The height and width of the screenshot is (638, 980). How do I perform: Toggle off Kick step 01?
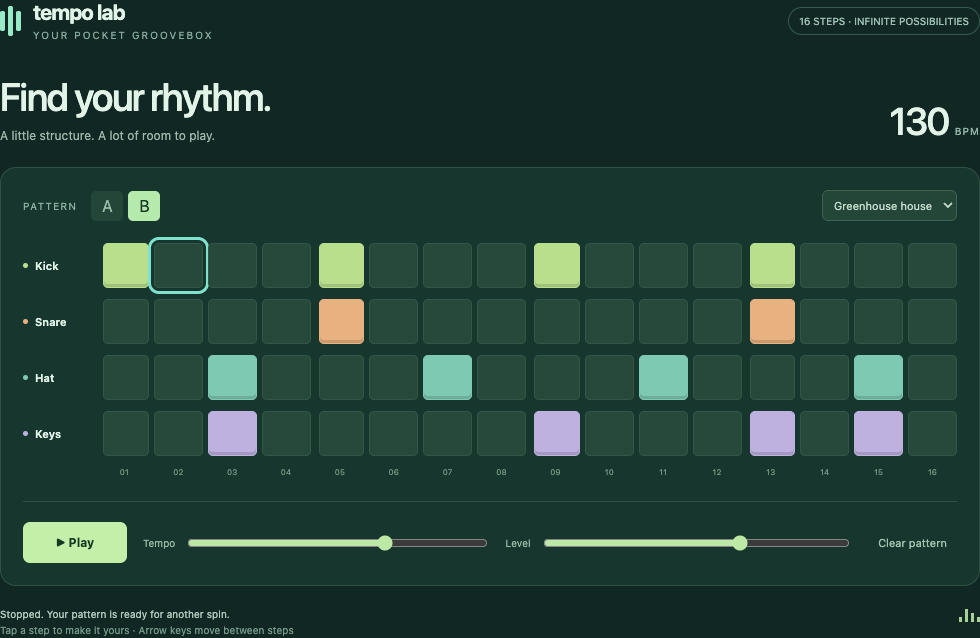pos(126,266)
